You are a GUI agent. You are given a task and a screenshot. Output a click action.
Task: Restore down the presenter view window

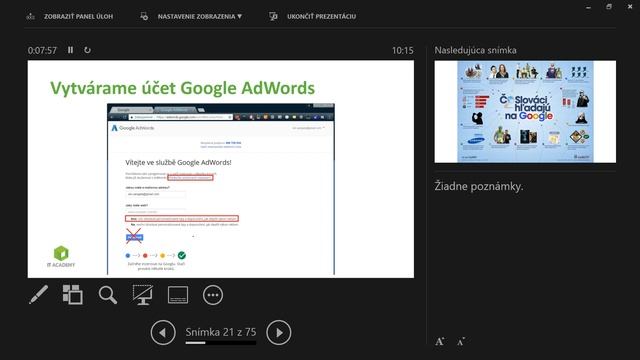click(609, 7)
